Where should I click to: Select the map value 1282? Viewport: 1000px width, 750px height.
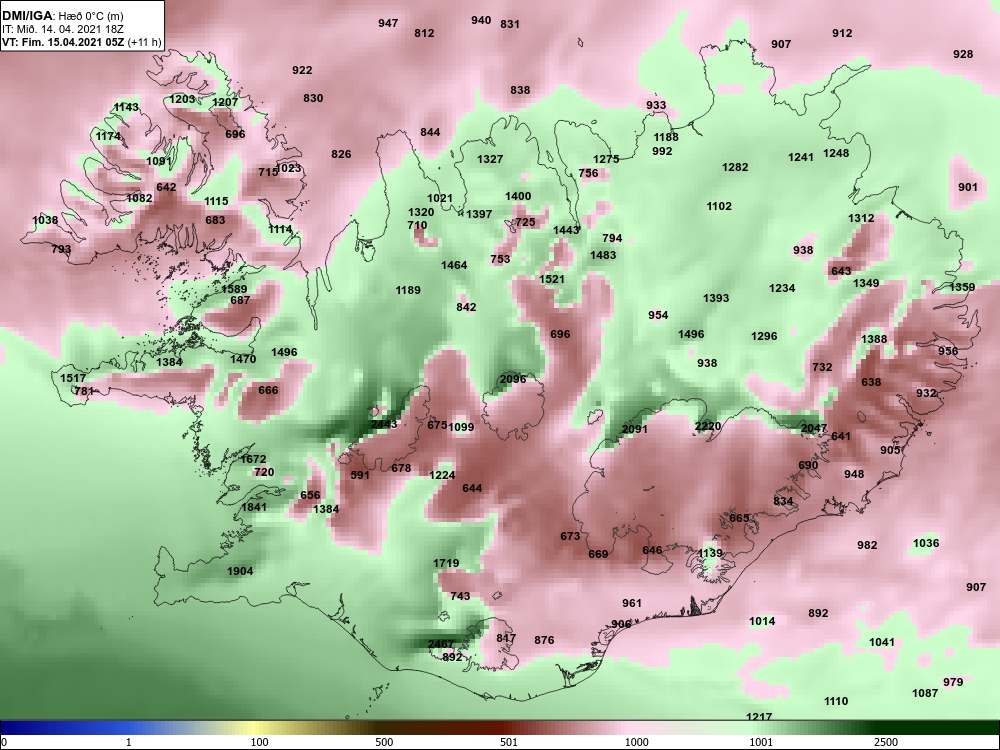point(735,167)
